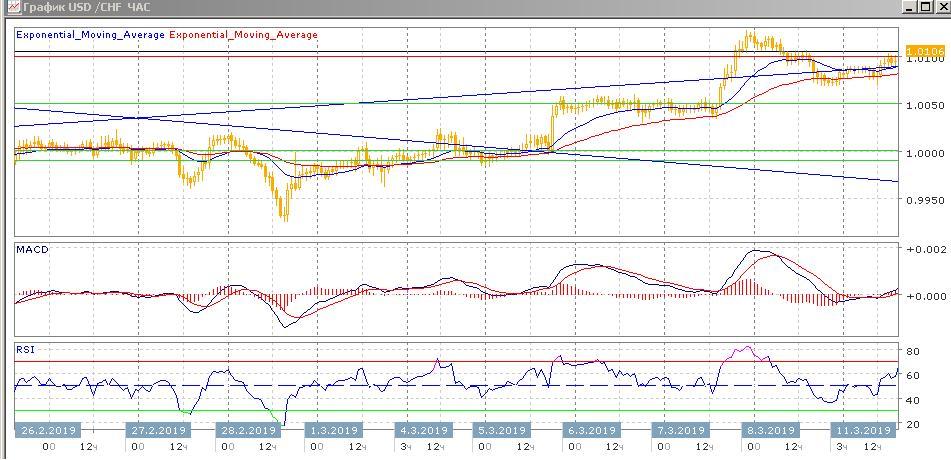Maximize the USD/CHF chart window
The width and height of the screenshot is (951, 460).
pyautogui.click(x=924, y=7)
